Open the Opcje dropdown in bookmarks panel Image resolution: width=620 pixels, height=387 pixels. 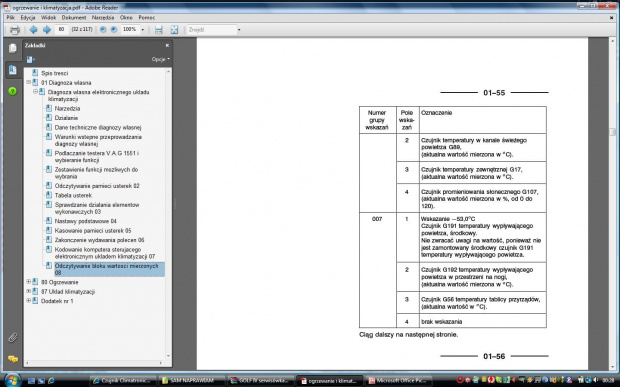(161, 59)
